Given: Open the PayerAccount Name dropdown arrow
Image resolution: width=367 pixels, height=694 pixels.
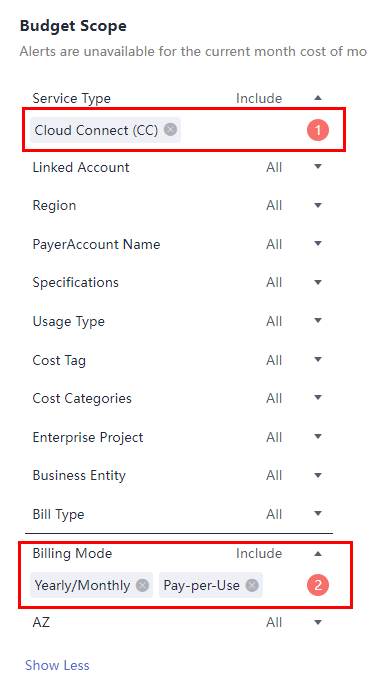Looking at the screenshot, I should [318, 244].
